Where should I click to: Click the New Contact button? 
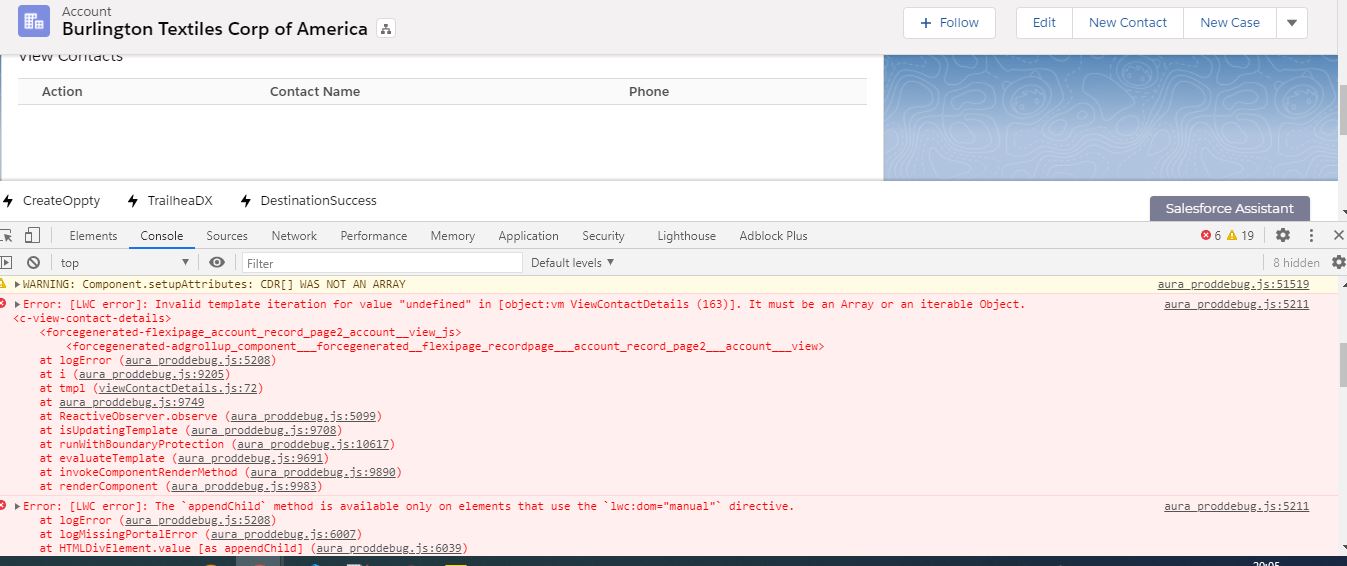click(x=1128, y=23)
